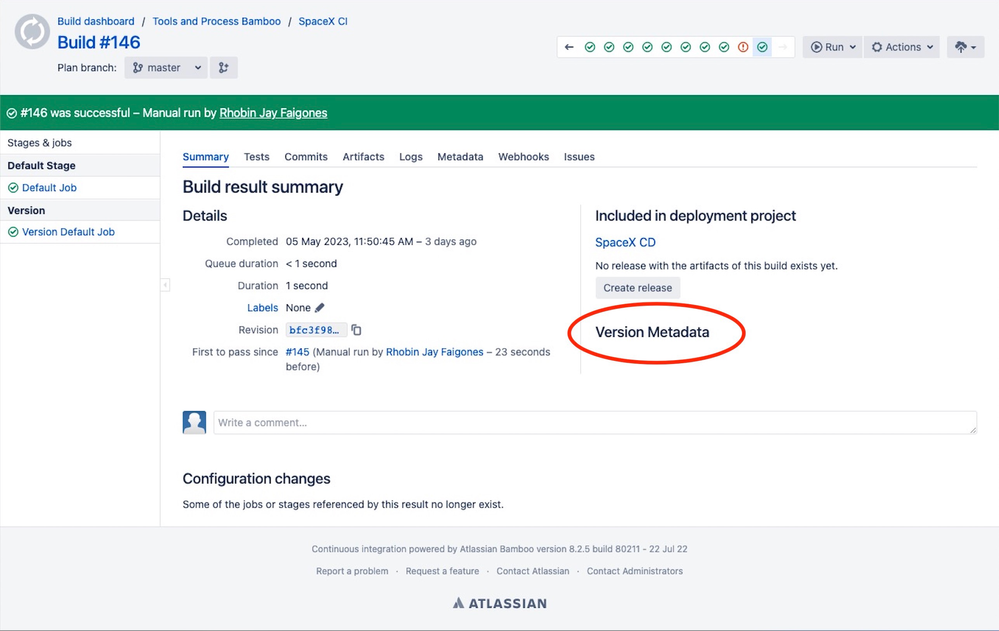
Task: Open the master plan branch dropdown
Action: tap(166, 68)
